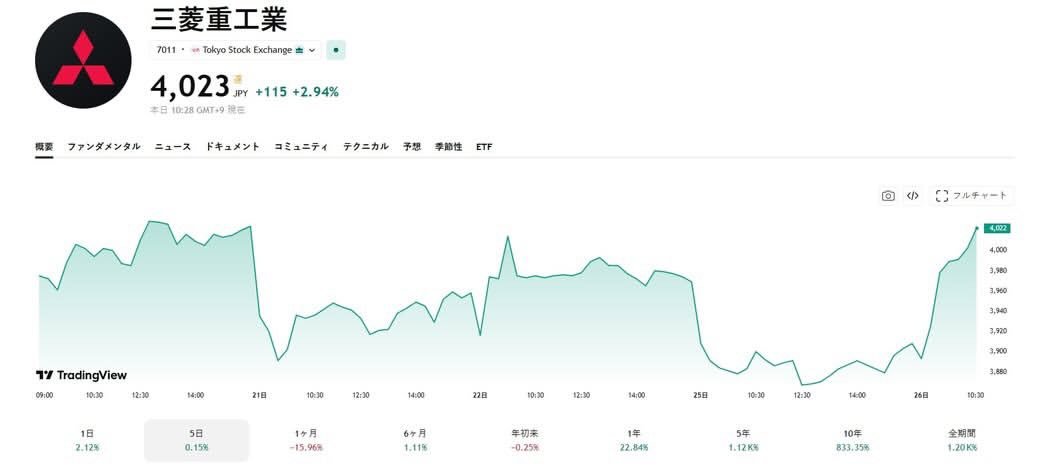Click the 4,000 price axis label
Viewport: 1061px width, 470px height.
click(x=999, y=250)
